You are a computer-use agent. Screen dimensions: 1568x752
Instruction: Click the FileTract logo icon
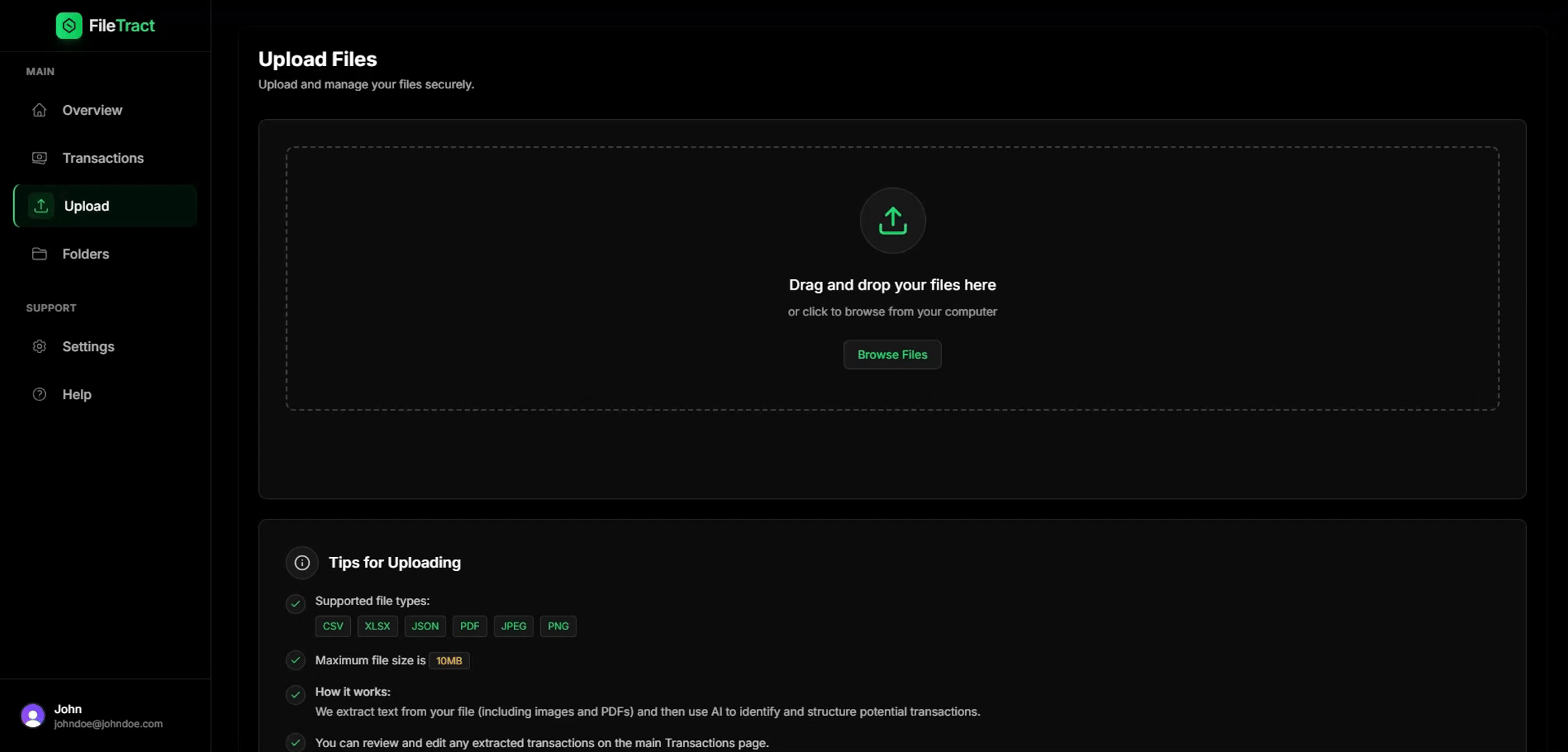[x=69, y=26]
